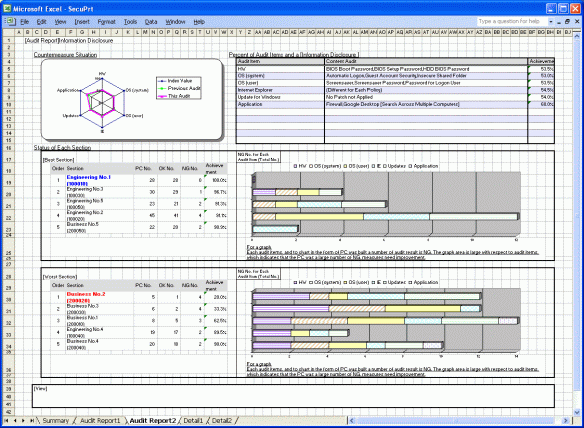Click the workbook icon beside File menu

pos(9,22)
